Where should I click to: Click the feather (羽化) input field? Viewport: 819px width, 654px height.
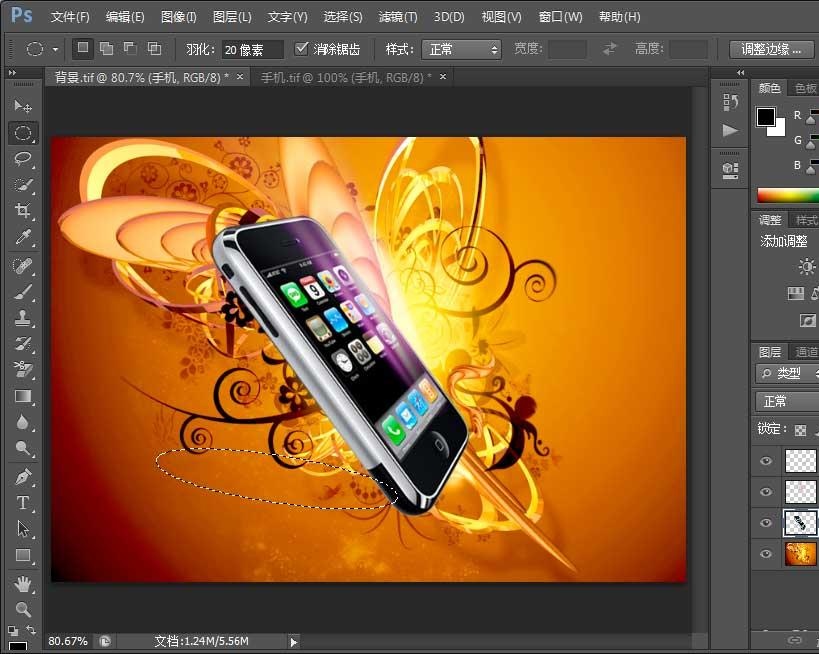tap(251, 49)
